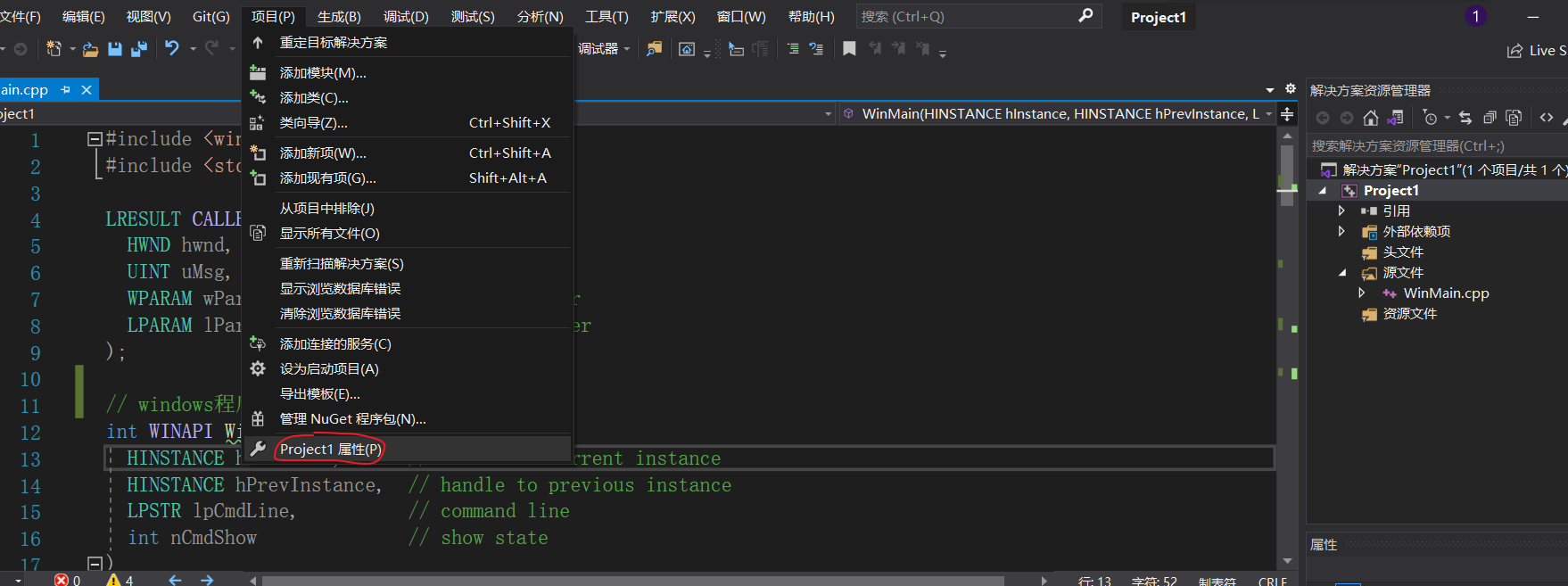Choose 重定目标解决方案 menu entry
The image size is (1568, 586).
[x=408, y=43]
